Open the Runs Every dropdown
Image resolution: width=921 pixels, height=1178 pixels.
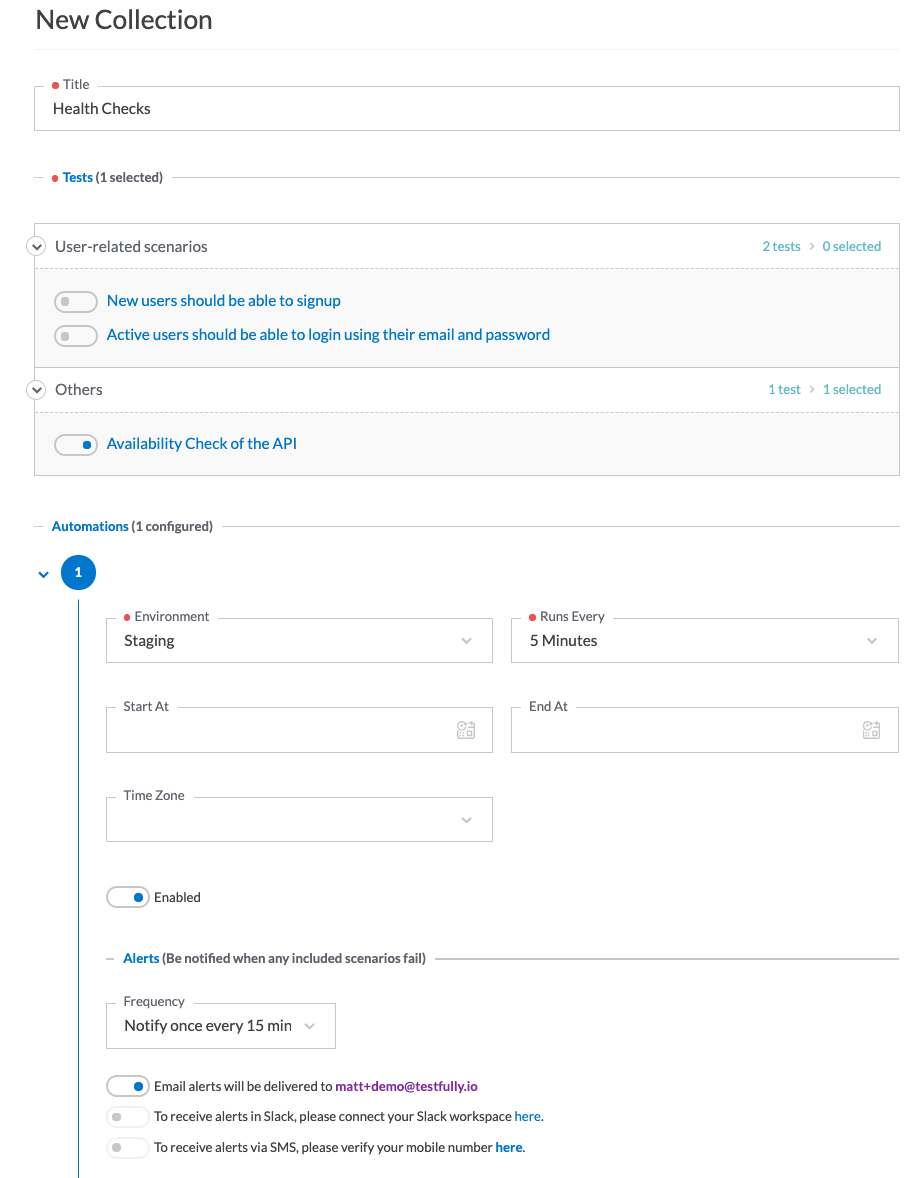click(x=705, y=641)
